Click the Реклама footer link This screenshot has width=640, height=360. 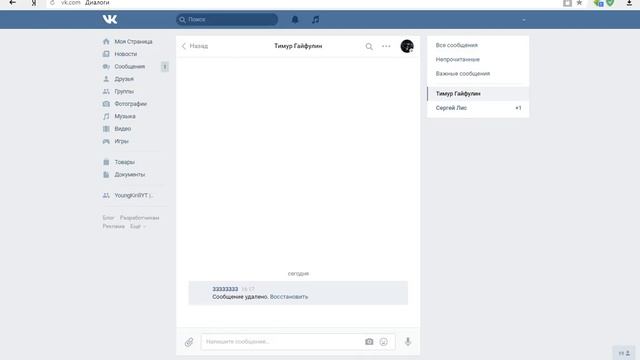coord(113,227)
